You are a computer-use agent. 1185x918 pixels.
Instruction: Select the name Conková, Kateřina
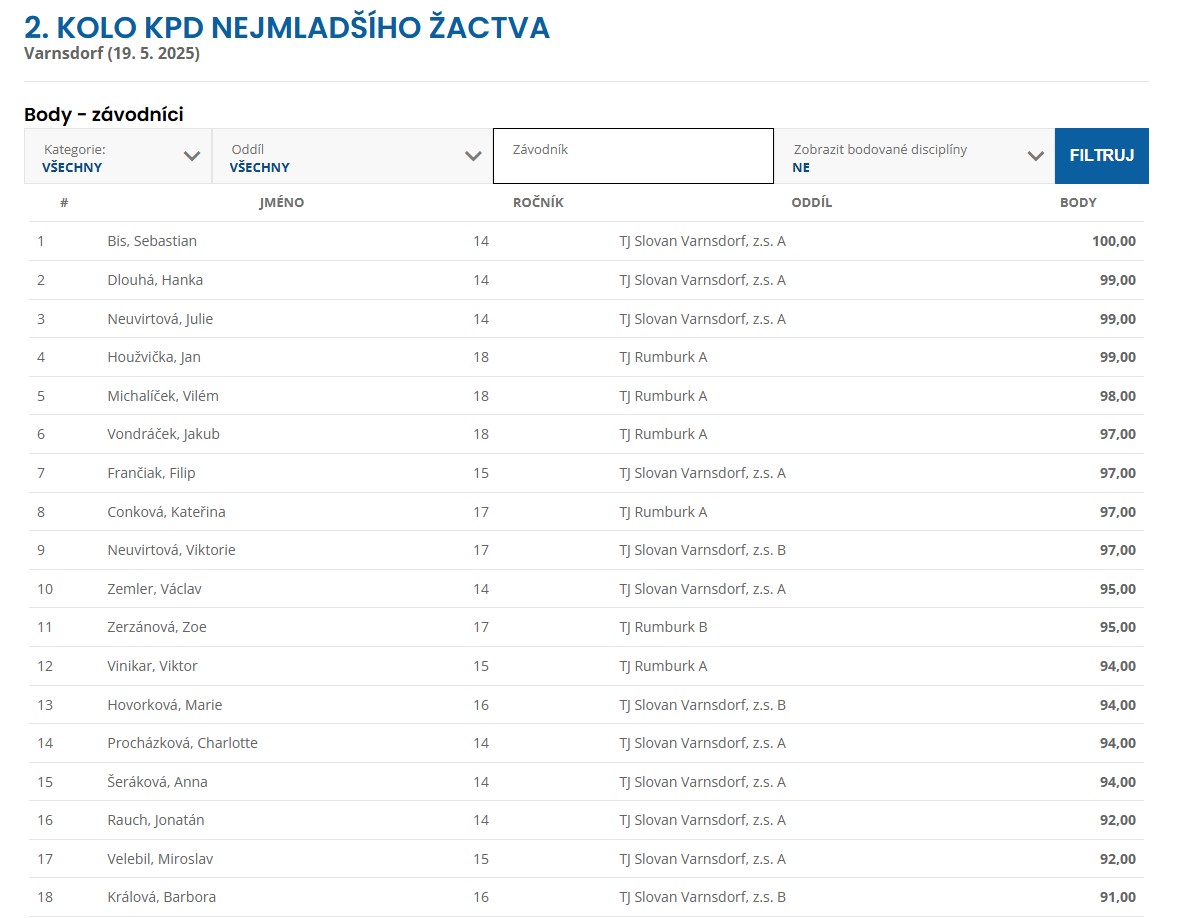[x=166, y=512]
